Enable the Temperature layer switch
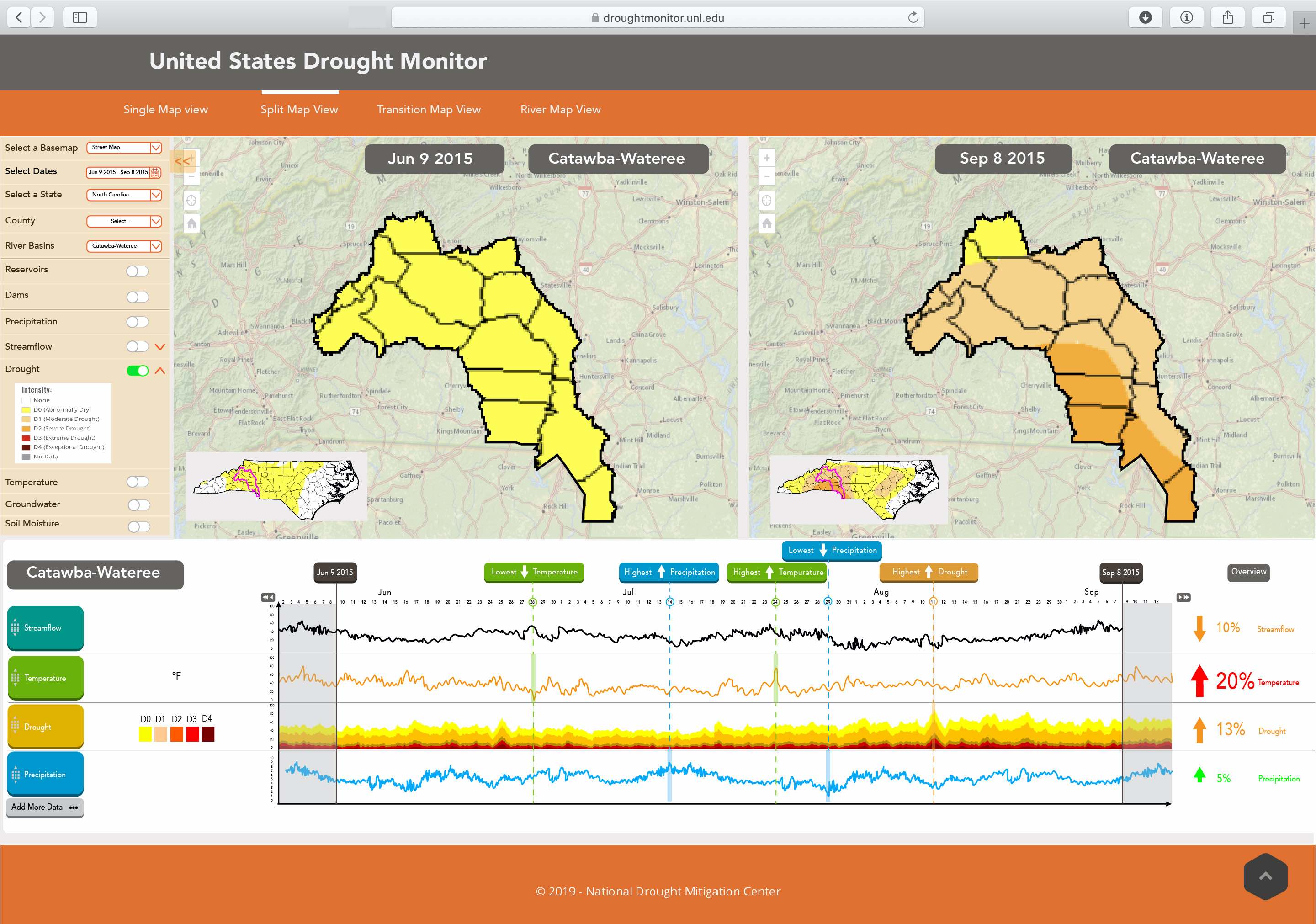Screen dimensions: 1316x924 [138, 482]
